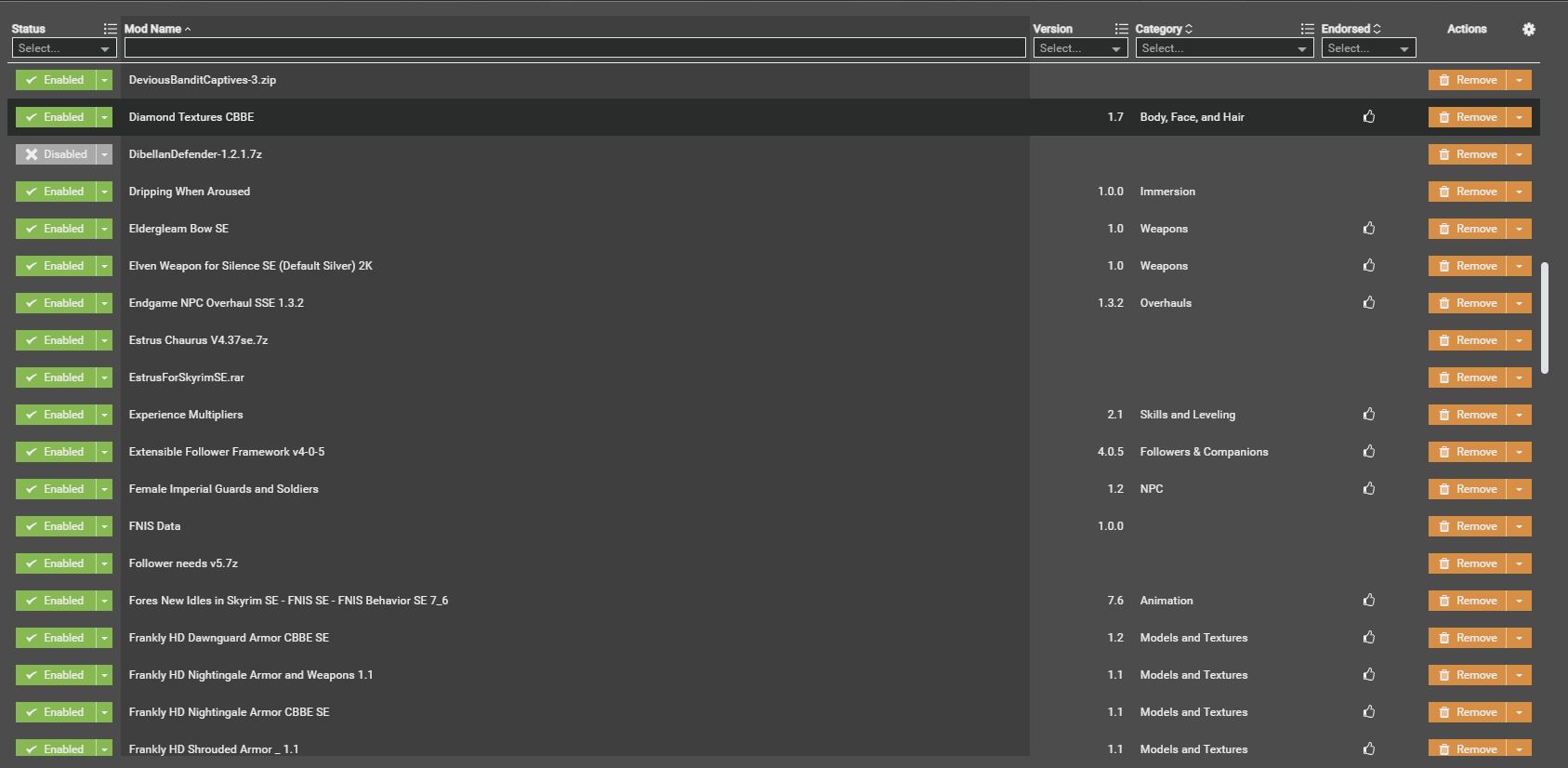Endorse the Experience Multipliers mod
This screenshot has width=1568, height=768.
1369,415
